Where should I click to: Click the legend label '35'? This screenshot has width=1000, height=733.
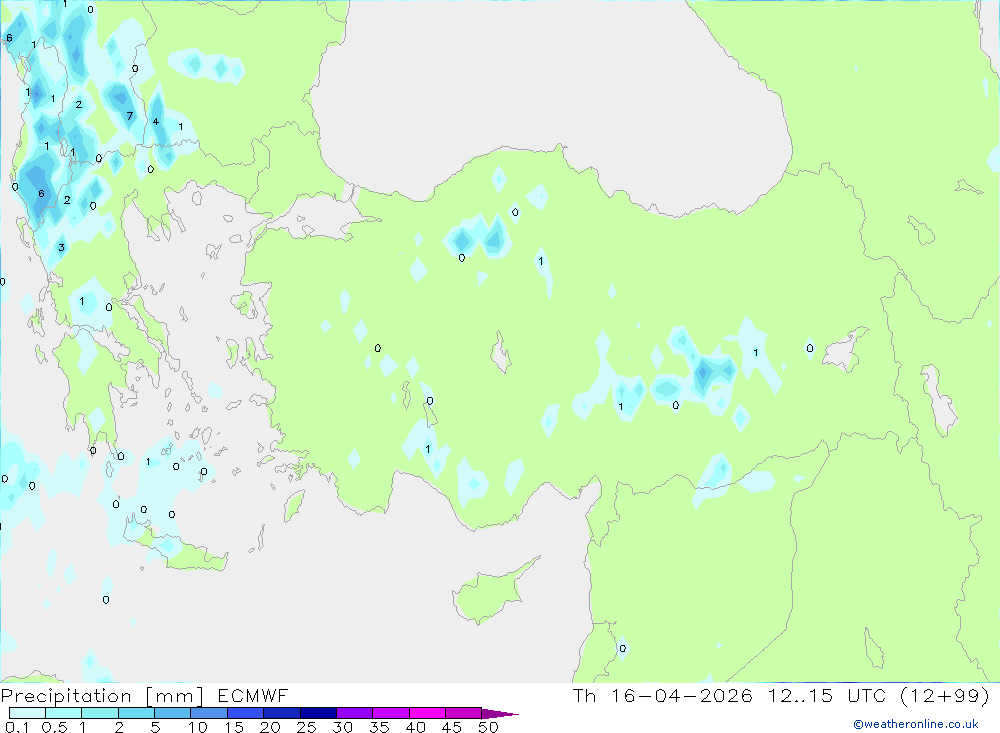379,727
